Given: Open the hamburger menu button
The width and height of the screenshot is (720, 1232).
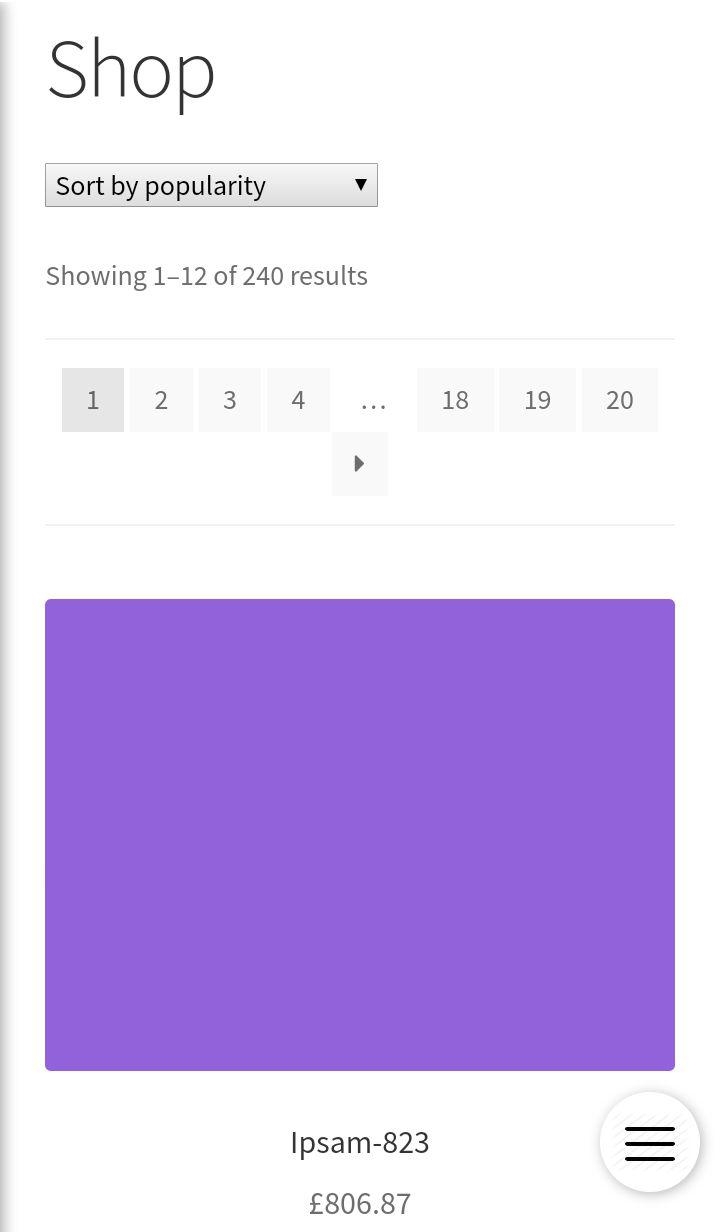Looking at the screenshot, I should click(650, 1142).
